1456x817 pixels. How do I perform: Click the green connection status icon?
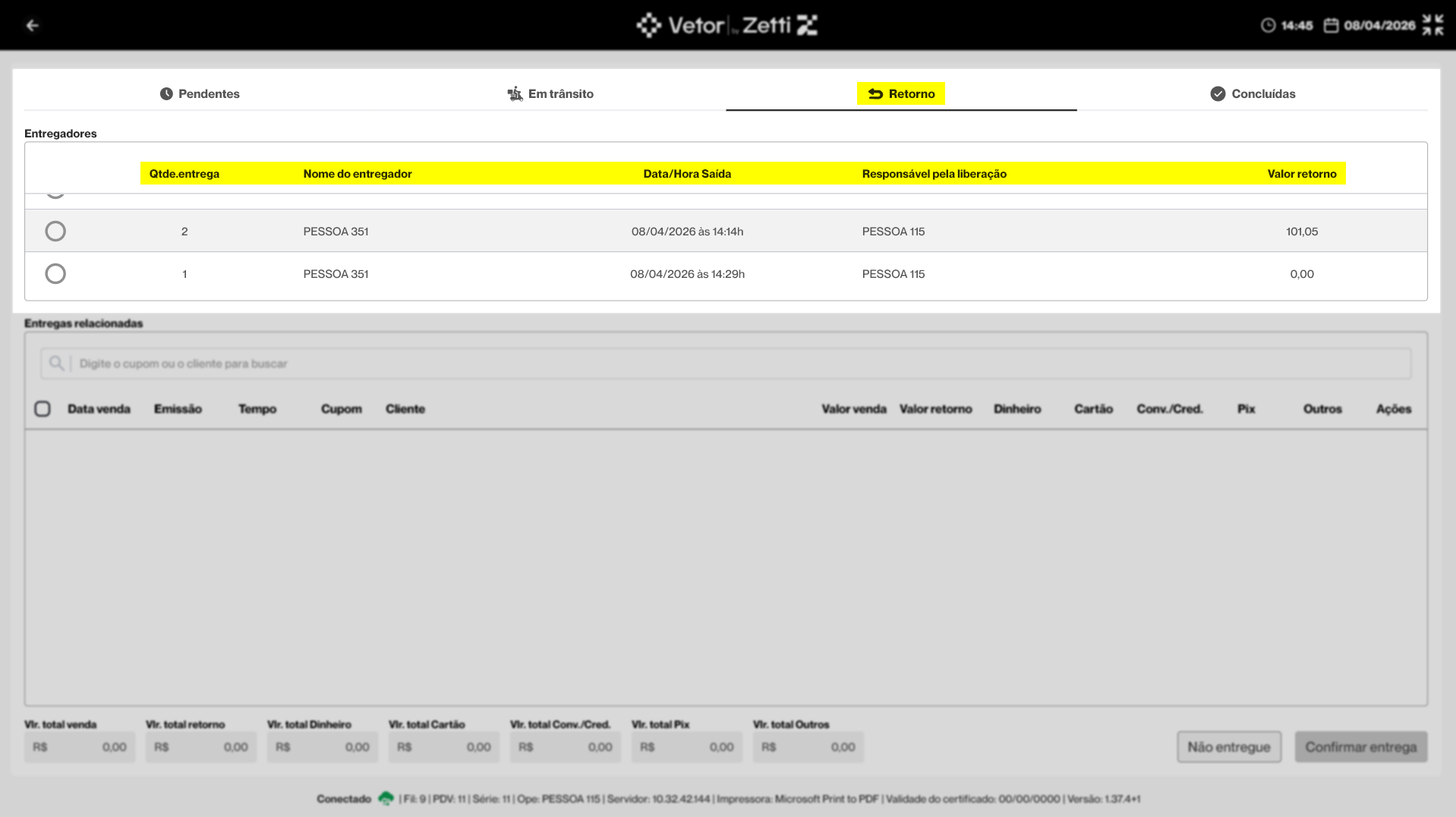pyautogui.click(x=386, y=798)
